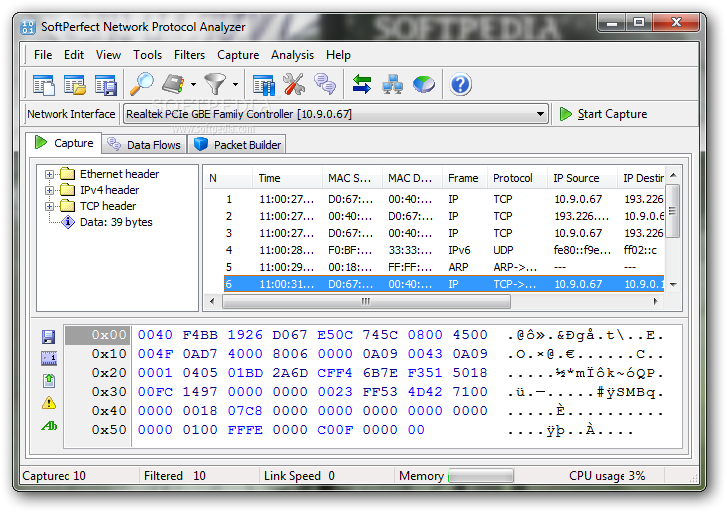Select highlighted packet row 6
Screen dimensions: 727x512
click(x=444, y=284)
